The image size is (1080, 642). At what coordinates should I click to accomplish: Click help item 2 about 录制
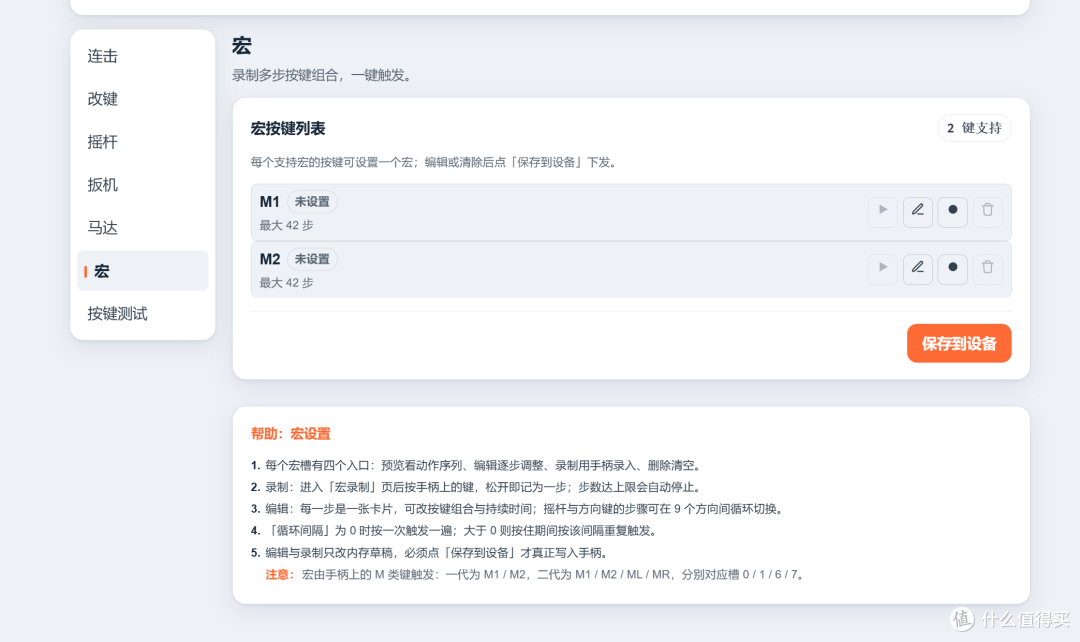tap(477, 487)
